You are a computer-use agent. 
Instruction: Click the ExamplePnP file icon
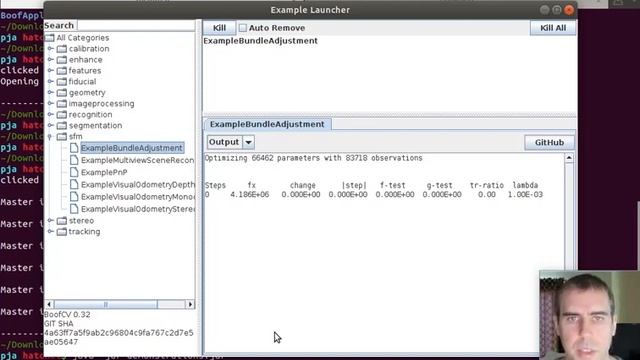74,172
